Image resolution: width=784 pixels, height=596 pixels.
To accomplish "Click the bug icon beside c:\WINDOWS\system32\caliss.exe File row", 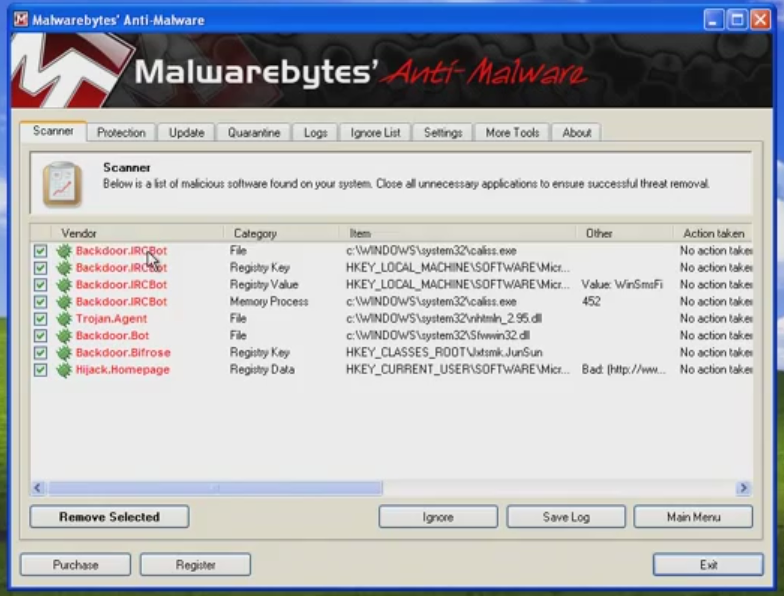I will pos(64,250).
